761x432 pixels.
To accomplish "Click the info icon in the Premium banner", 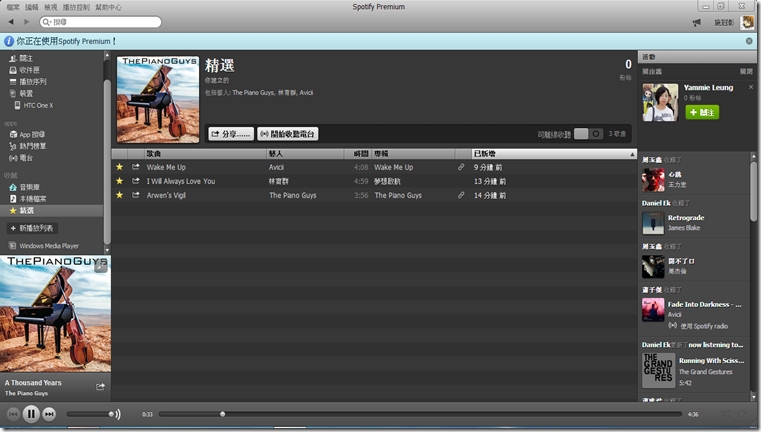I will coord(9,41).
